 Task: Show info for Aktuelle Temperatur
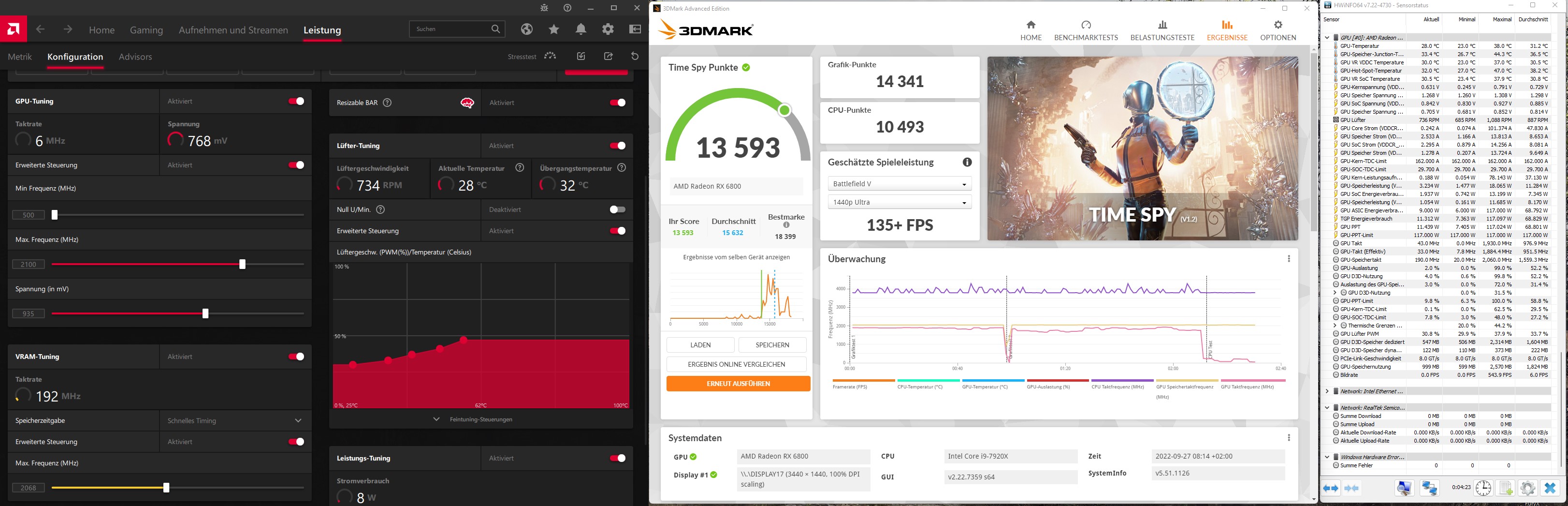[x=520, y=167]
